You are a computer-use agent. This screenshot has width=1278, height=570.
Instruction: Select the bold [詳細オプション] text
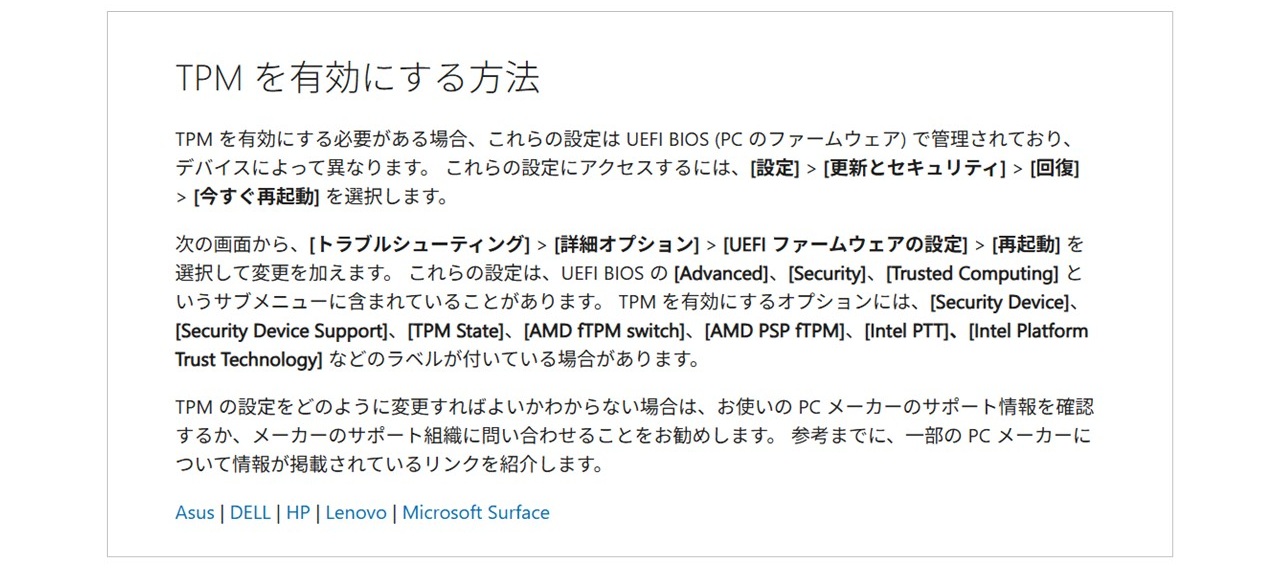coord(626,244)
